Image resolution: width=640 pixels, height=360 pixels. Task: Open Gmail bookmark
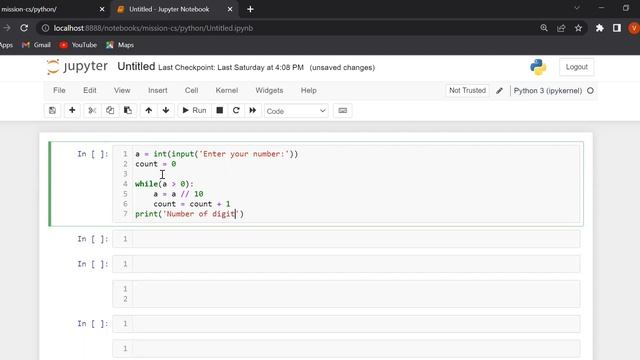pyautogui.click(x=36, y=45)
